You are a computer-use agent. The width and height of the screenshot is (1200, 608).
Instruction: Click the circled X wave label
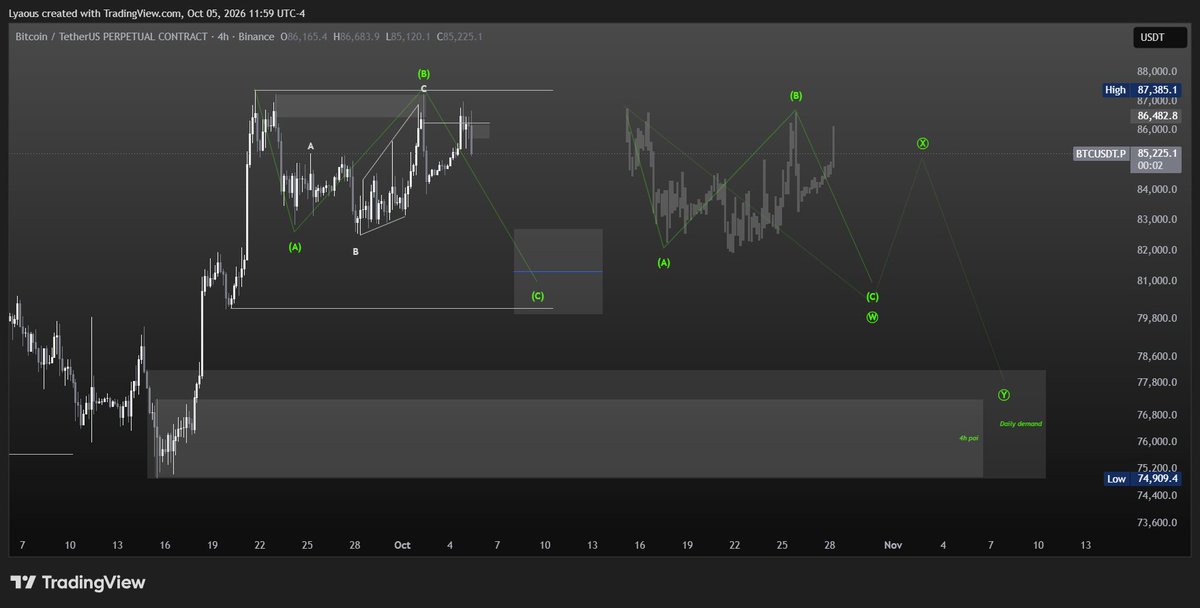click(x=923, y=143)
